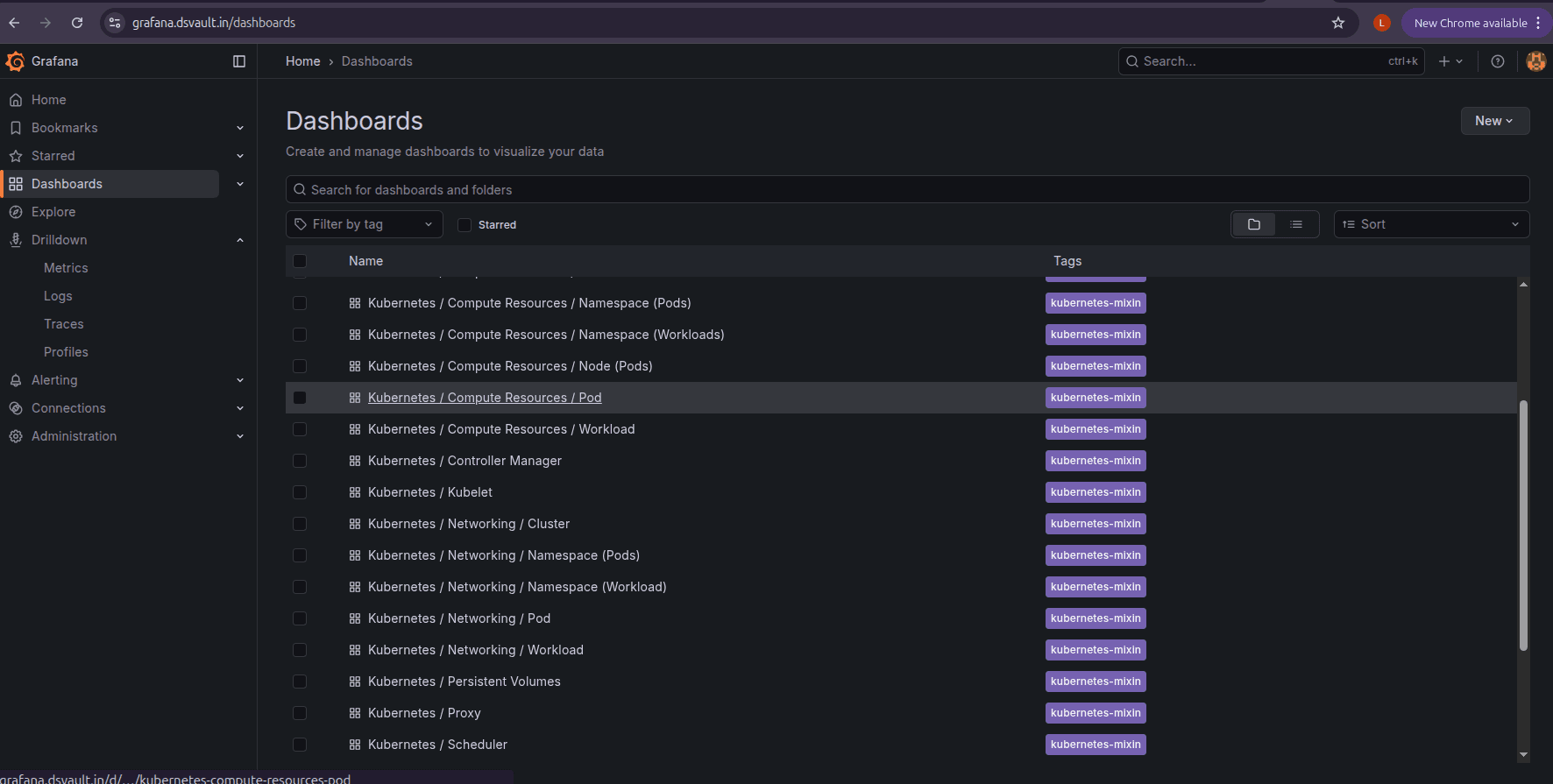Image resolution: width=1553 pixels, height=784 pixels.
Task: Open Profiles under Drilldown
Action: click(66, 352)
